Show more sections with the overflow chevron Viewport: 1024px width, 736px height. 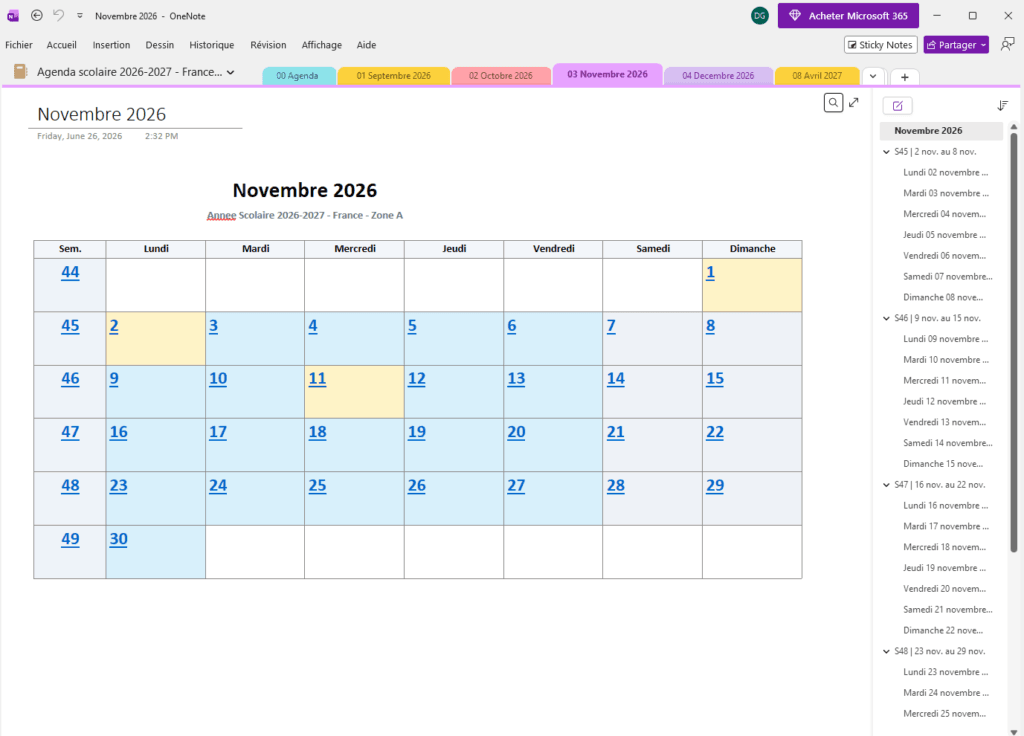[873, 76]
